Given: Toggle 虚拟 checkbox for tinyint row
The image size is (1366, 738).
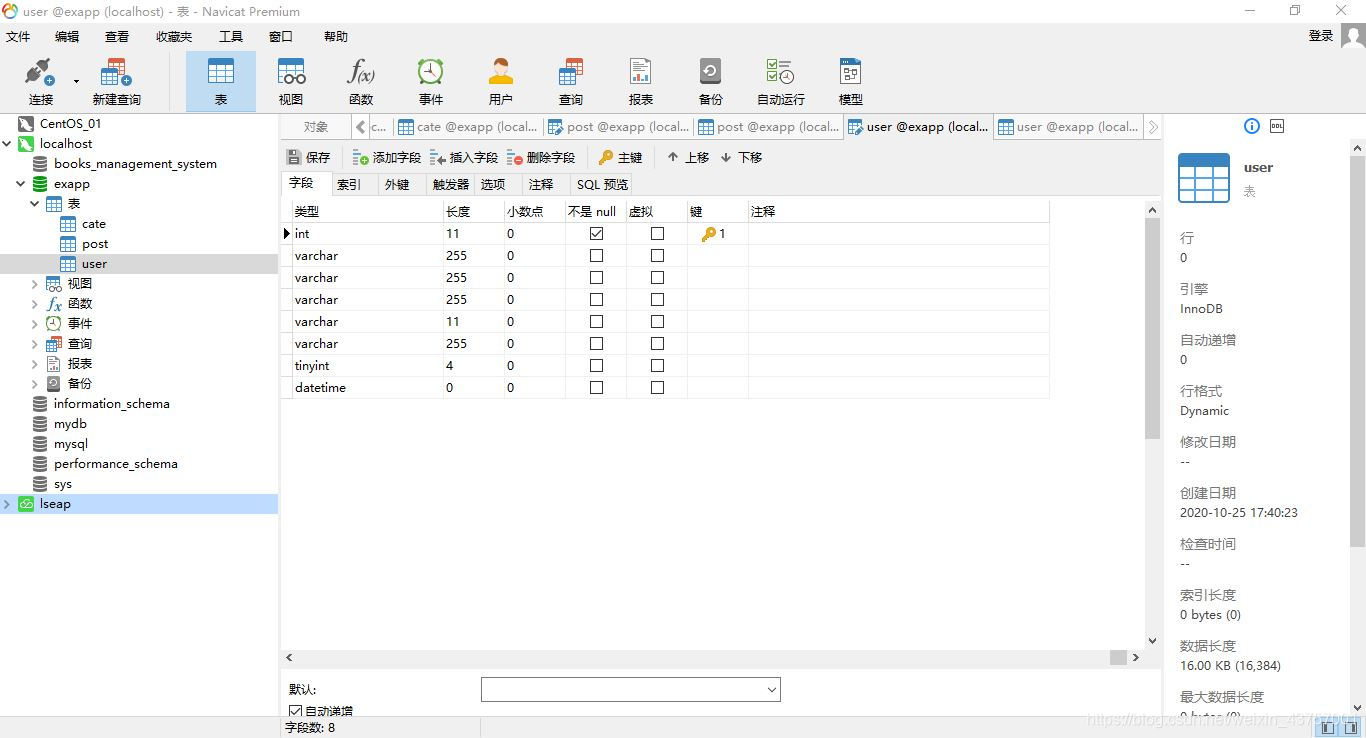Looking at the screenshot, I should (x=657, y=366).
